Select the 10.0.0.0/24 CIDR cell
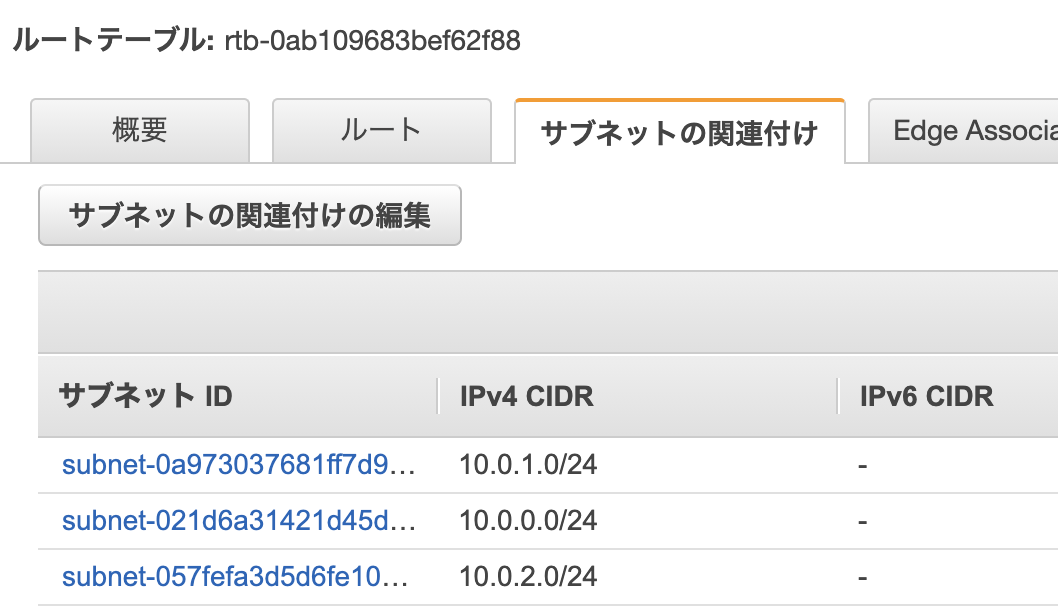 tap(528, 521)
